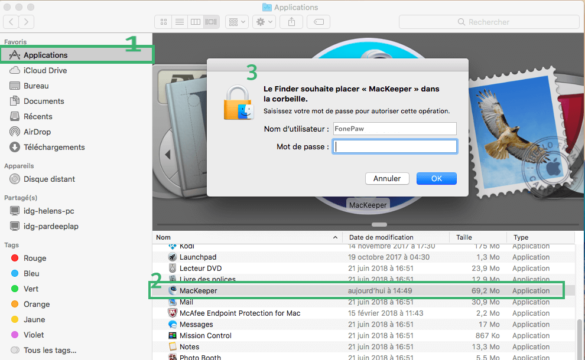Click the green Vert tag dot
Screen dimensions: 585x360
15,288
